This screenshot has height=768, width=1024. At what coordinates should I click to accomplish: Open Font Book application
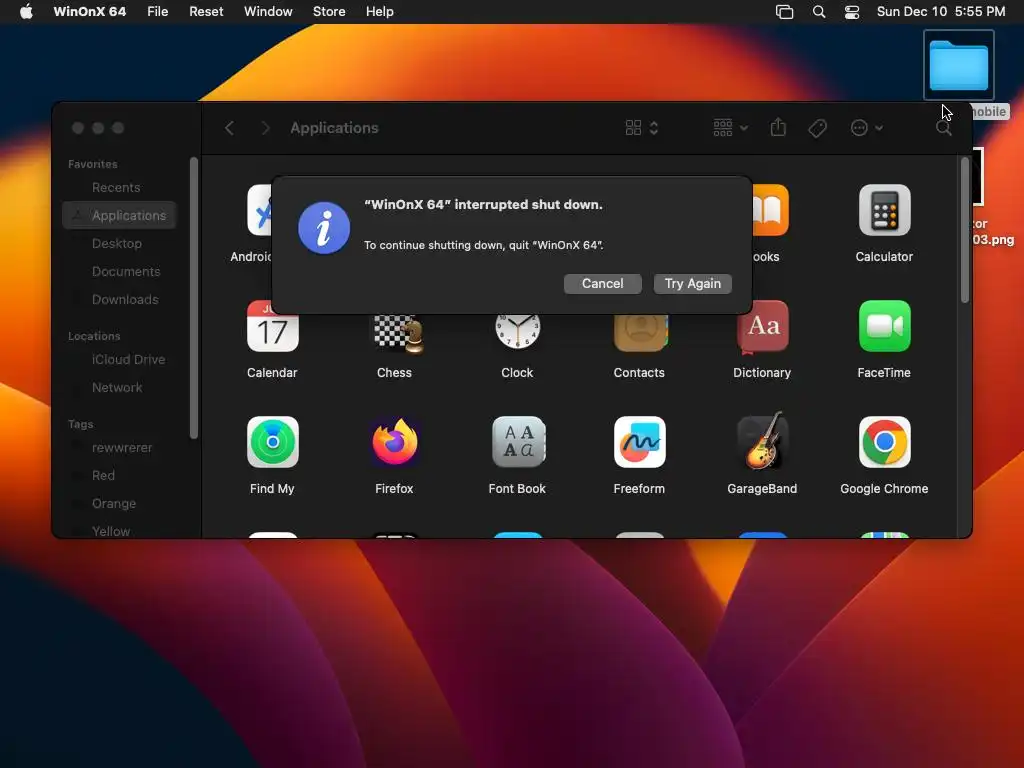(517, 442)
